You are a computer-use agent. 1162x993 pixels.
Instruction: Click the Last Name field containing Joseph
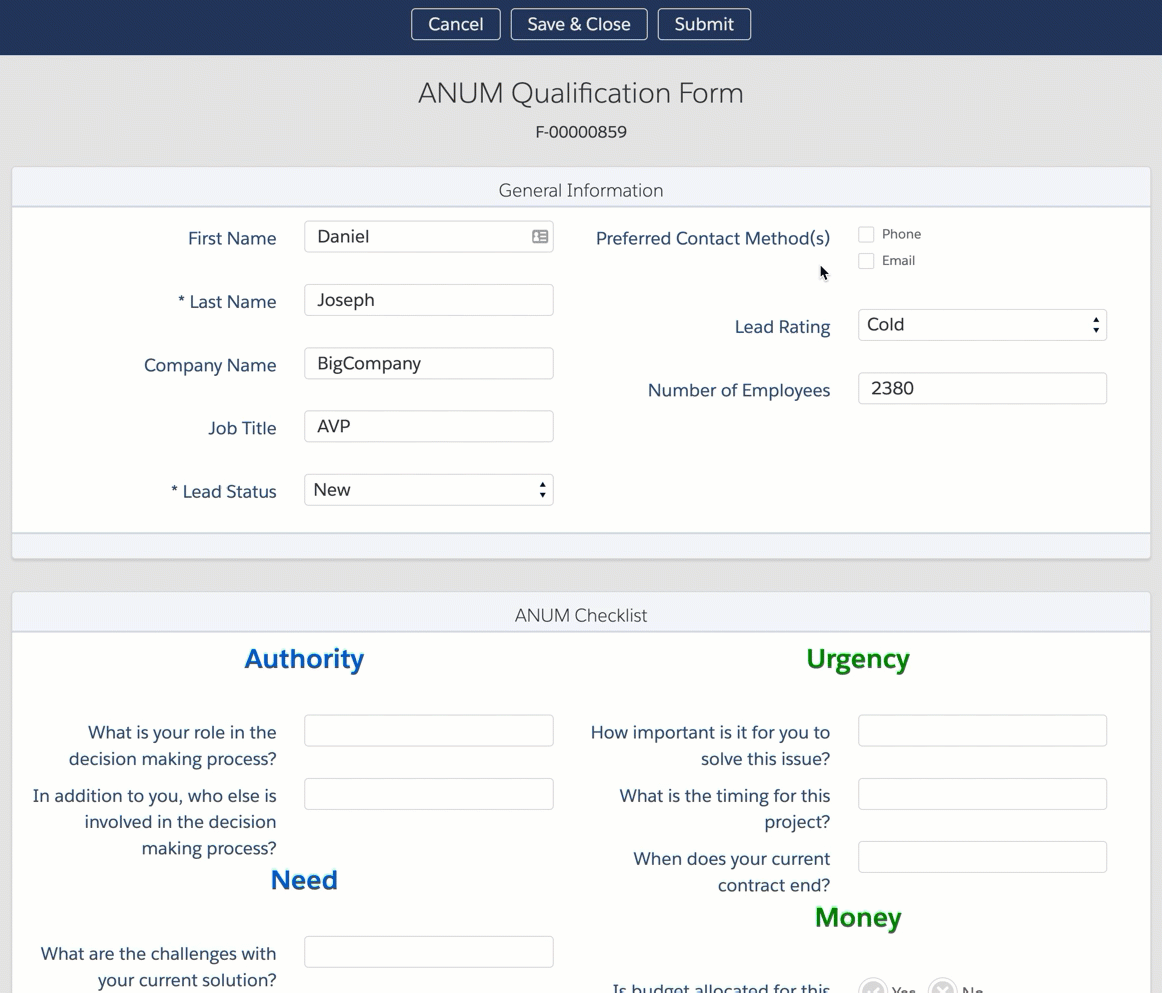428,300
